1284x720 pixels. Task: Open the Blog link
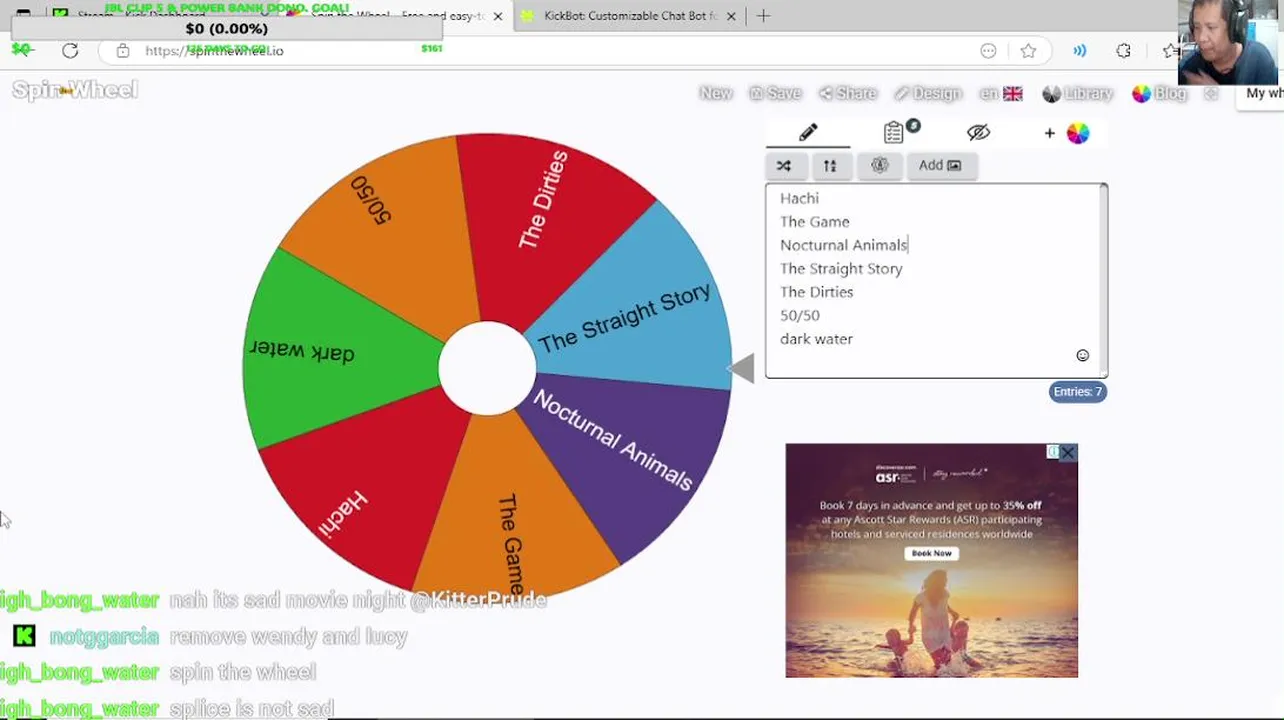click(x=1159, y=93)
